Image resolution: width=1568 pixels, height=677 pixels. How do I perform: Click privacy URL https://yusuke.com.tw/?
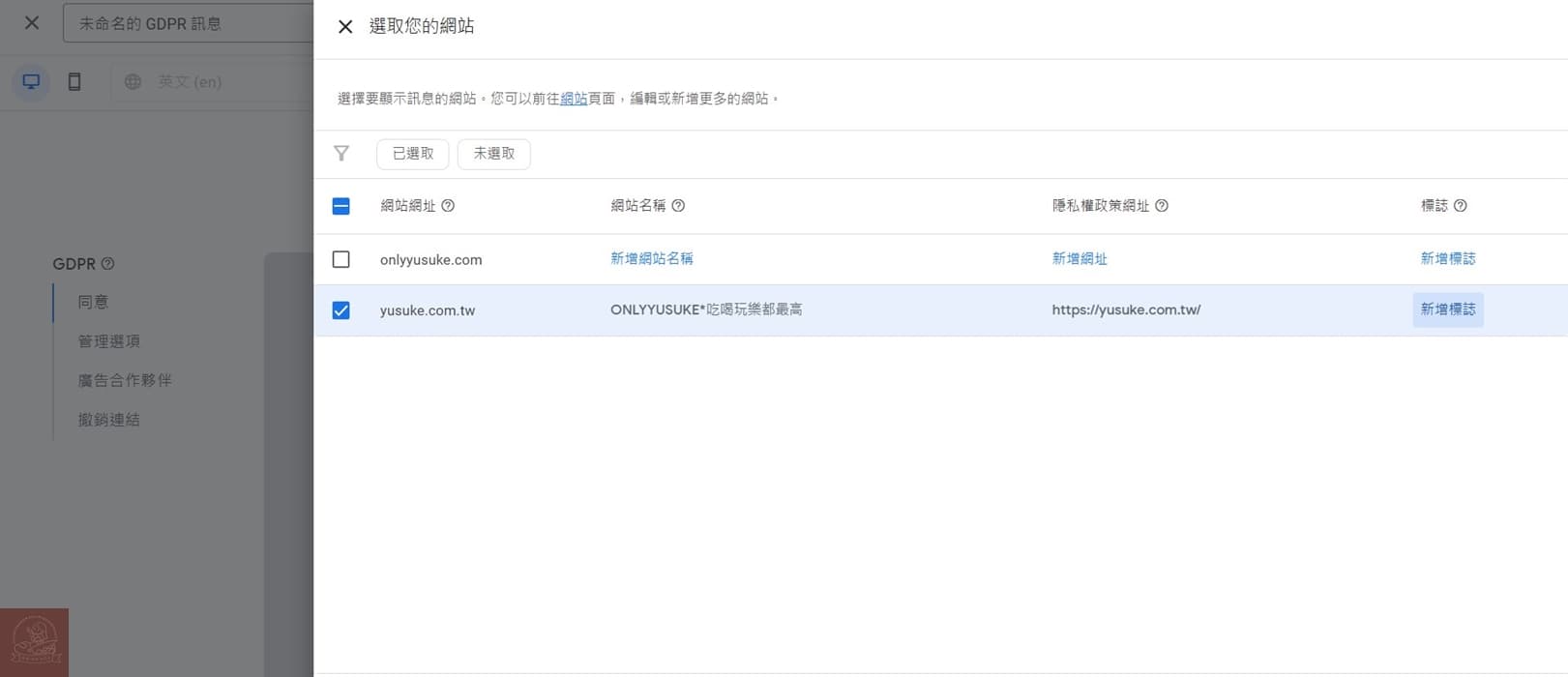[1126, 309]
